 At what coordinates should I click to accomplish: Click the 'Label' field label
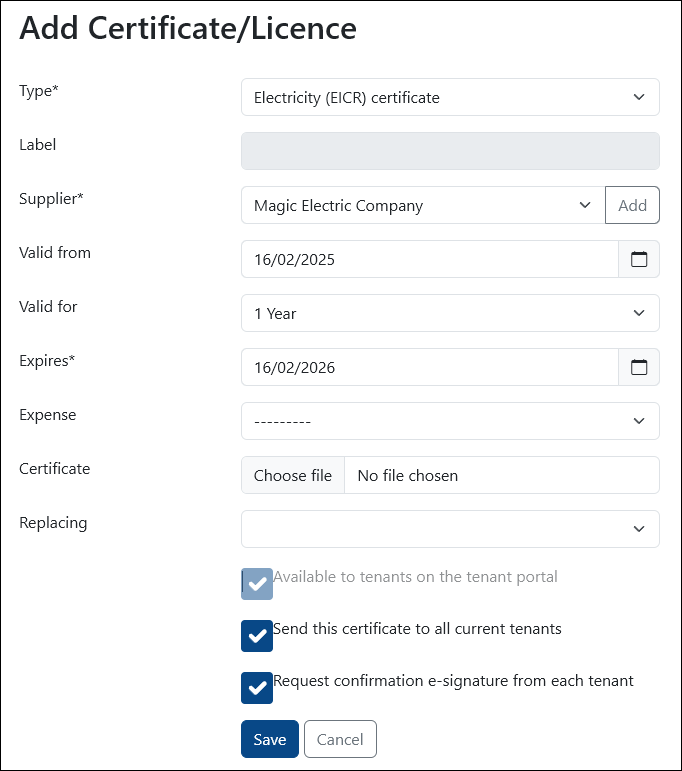pyautogui.click(x=38, y=145)
